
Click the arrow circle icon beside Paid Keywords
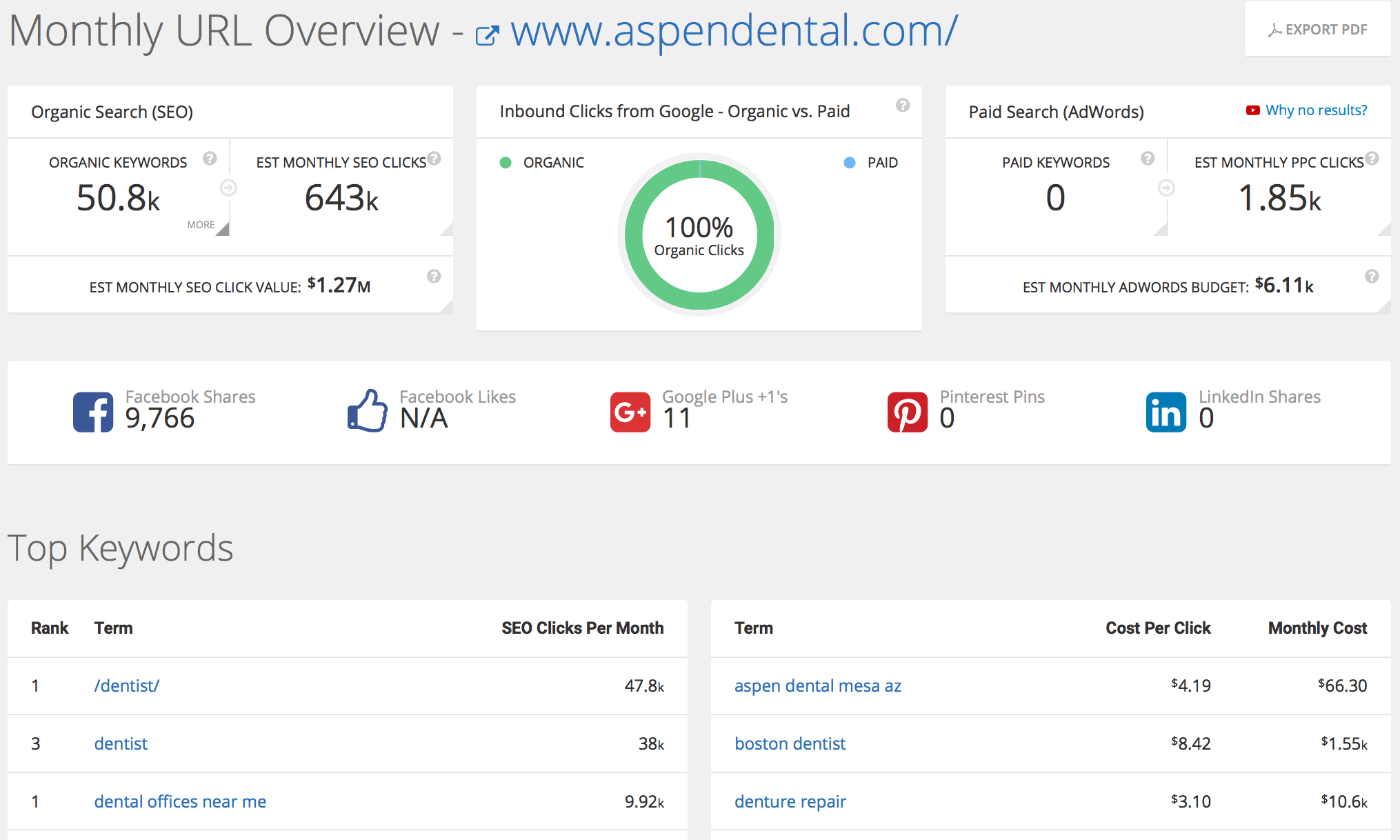(x=1166, y=188)
